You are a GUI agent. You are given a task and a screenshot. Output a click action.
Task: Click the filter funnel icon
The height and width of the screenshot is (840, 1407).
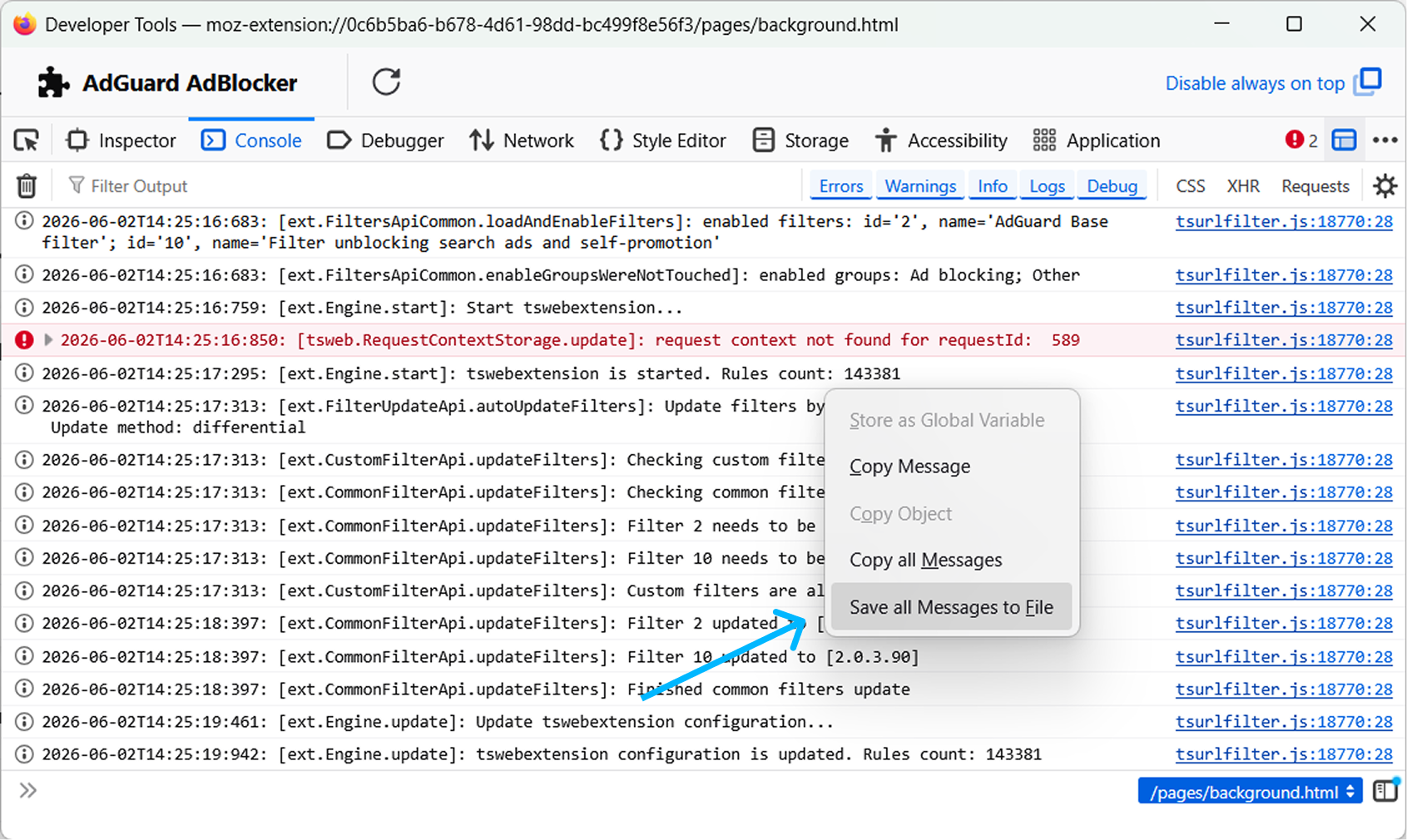(x=76, y=185)
